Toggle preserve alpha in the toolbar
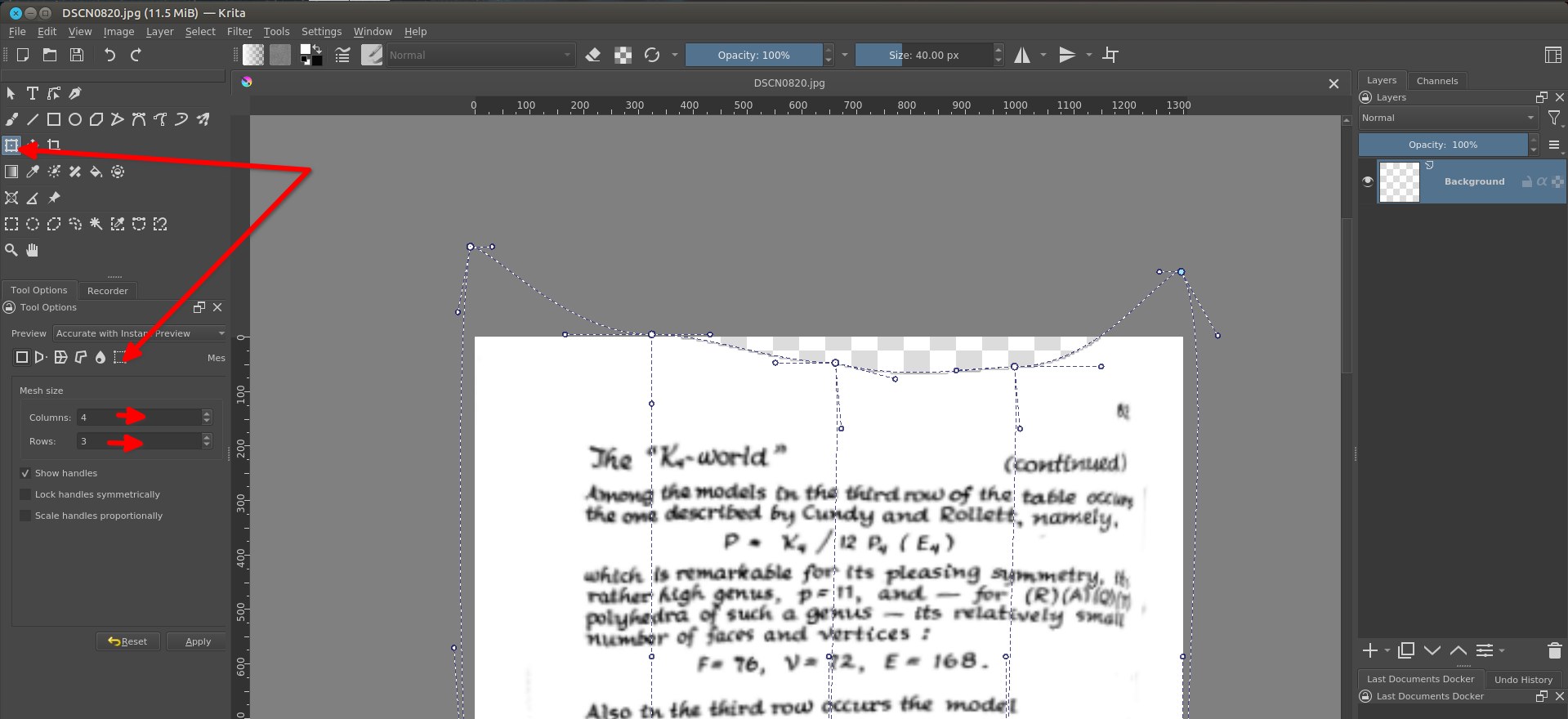Screen dimensions: 1568x719 (623, 55)
